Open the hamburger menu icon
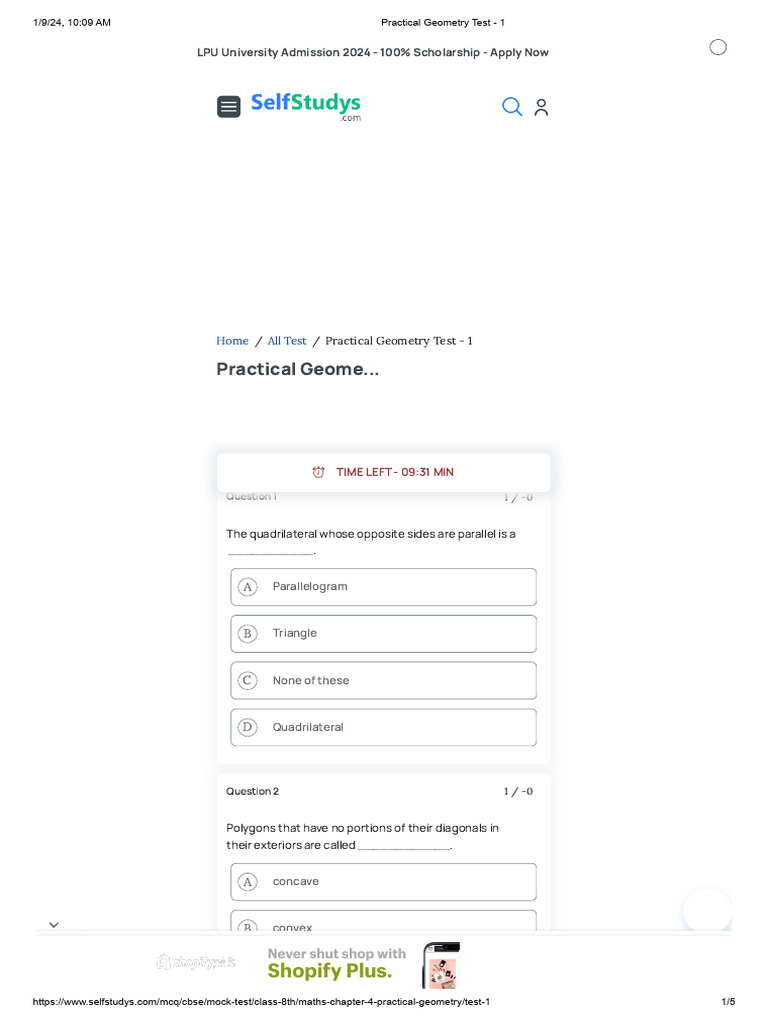 tap(229, 107)
